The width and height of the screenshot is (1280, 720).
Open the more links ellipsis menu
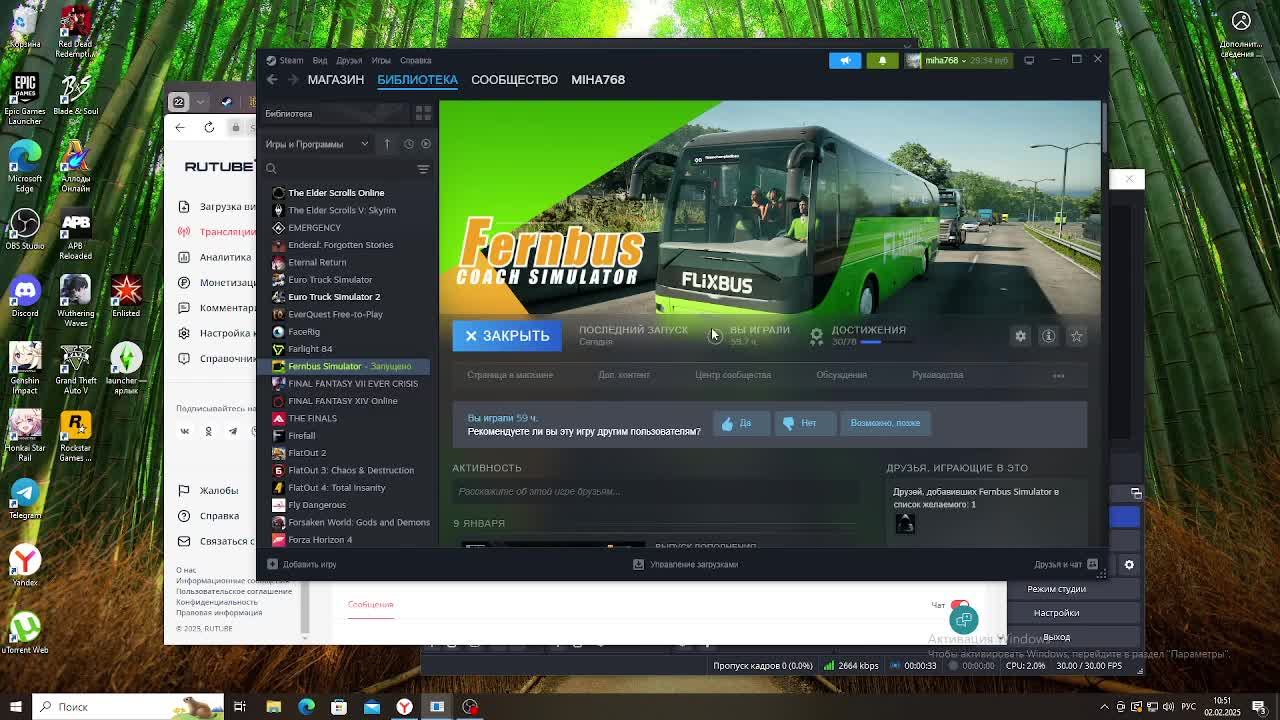point(1058,375)
